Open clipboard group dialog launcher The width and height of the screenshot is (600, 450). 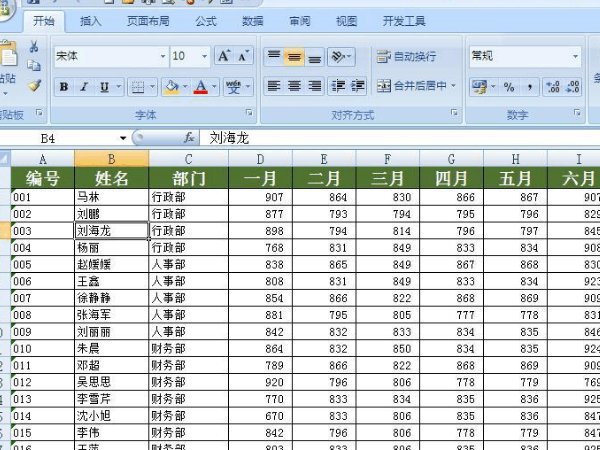(39, 112)
